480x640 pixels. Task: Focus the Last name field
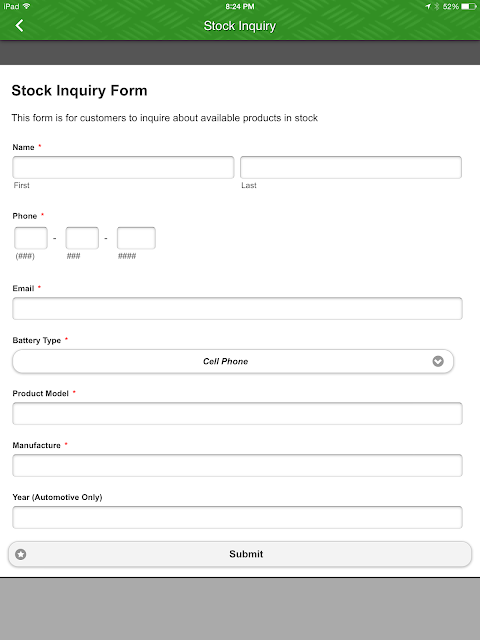tap(351, 167)
